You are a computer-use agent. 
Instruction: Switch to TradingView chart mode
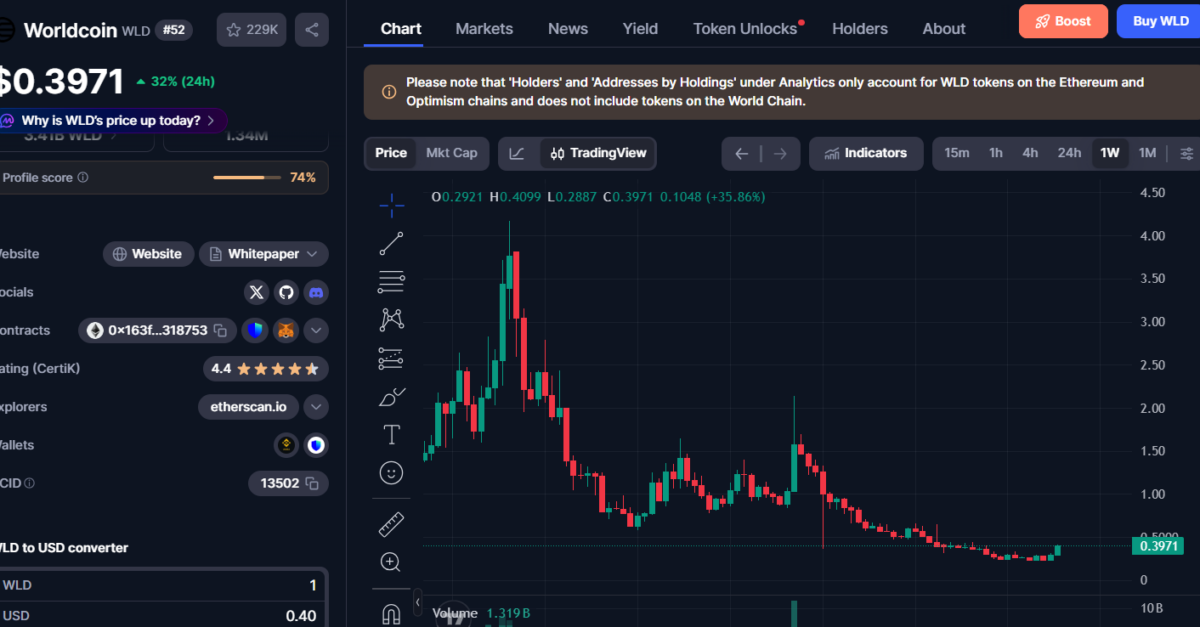pyautogui.click(x=598, y=153)
